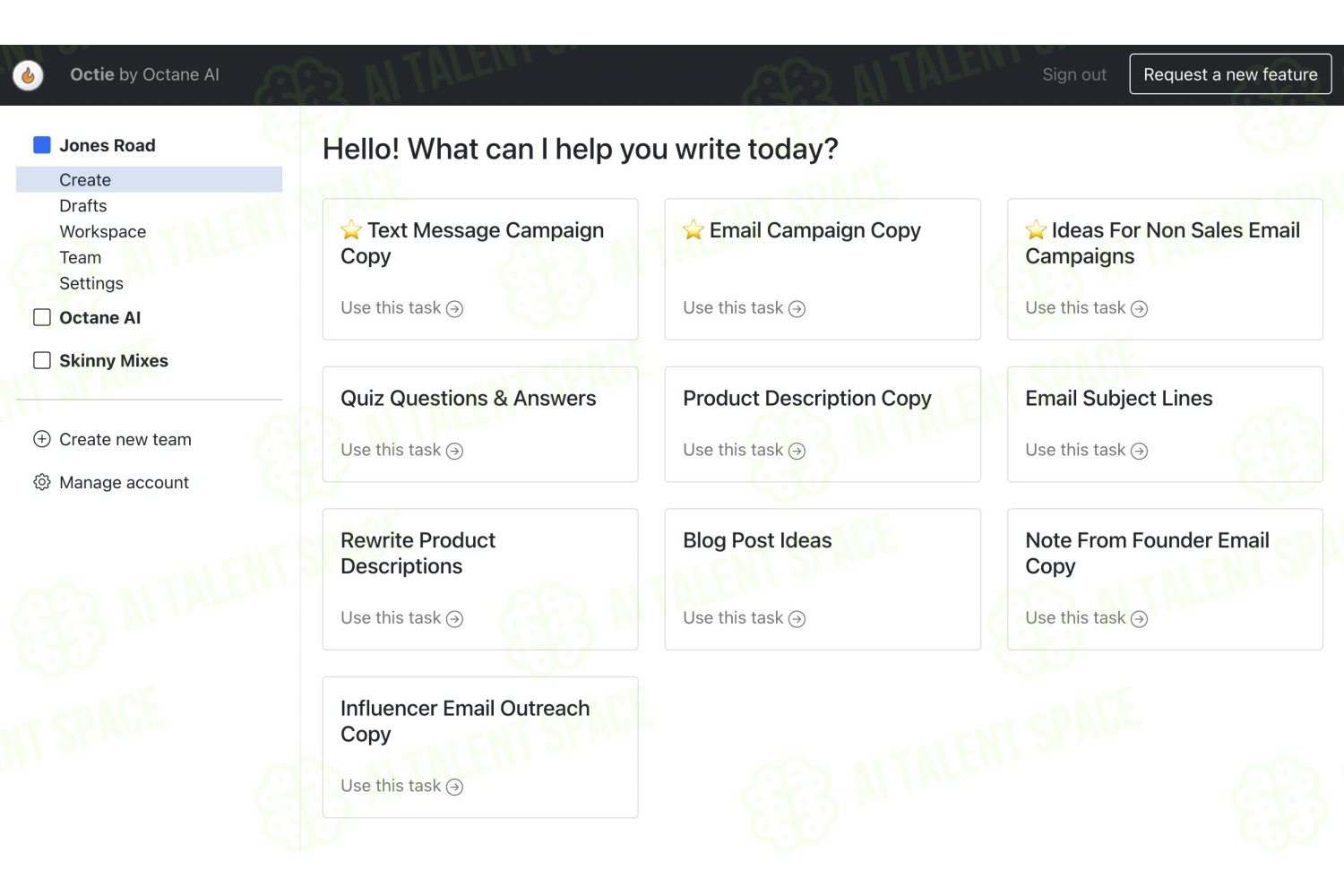Click arrow icon under Ideas For Non Sales Email Campaigns

[x=1140, y=309]
